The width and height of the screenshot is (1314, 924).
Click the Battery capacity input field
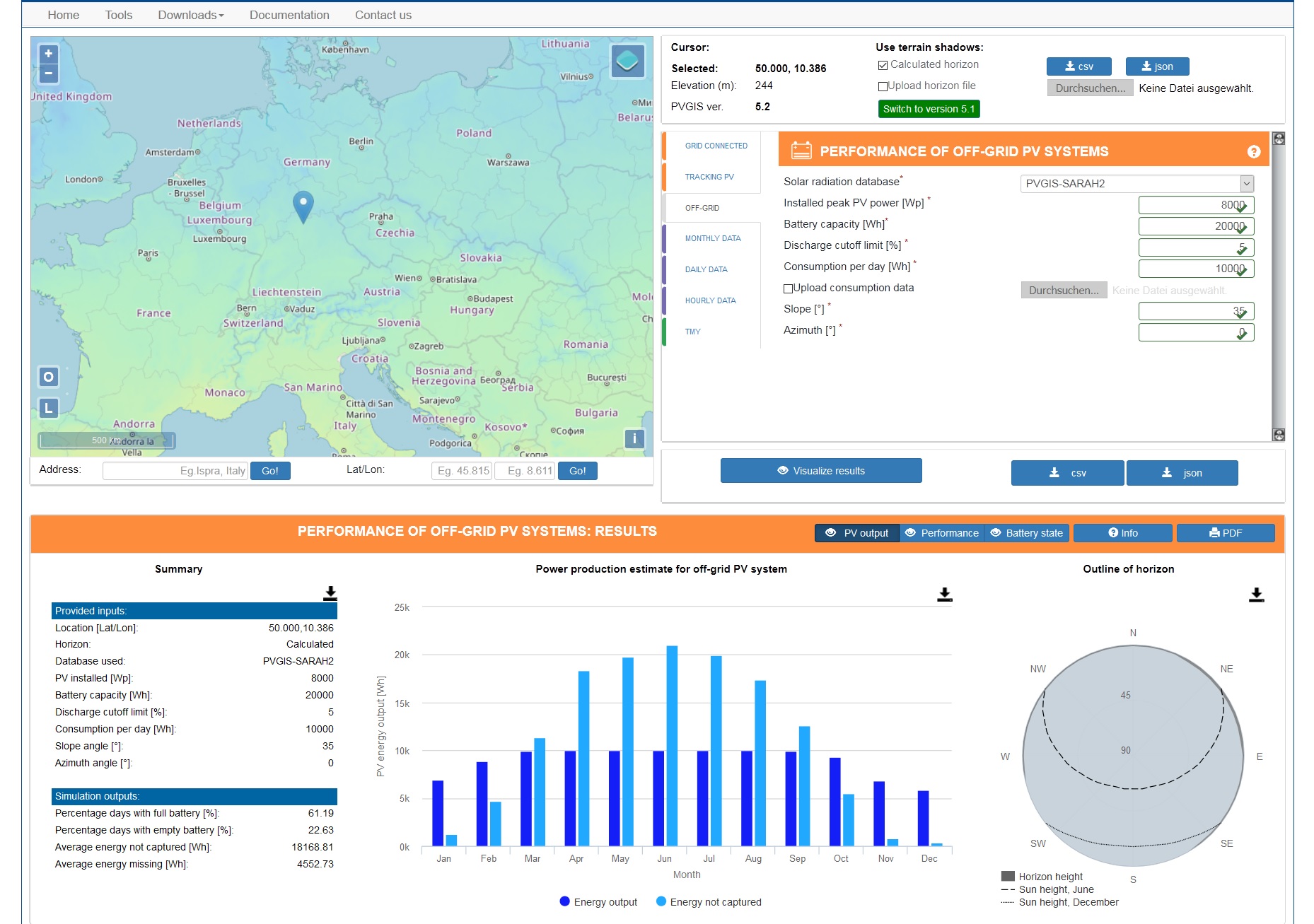tap(1196, 226)
